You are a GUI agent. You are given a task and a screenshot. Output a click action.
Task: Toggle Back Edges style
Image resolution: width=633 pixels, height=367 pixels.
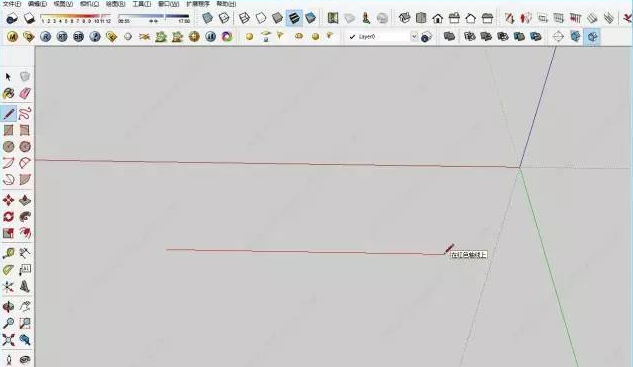coord(224,18)
